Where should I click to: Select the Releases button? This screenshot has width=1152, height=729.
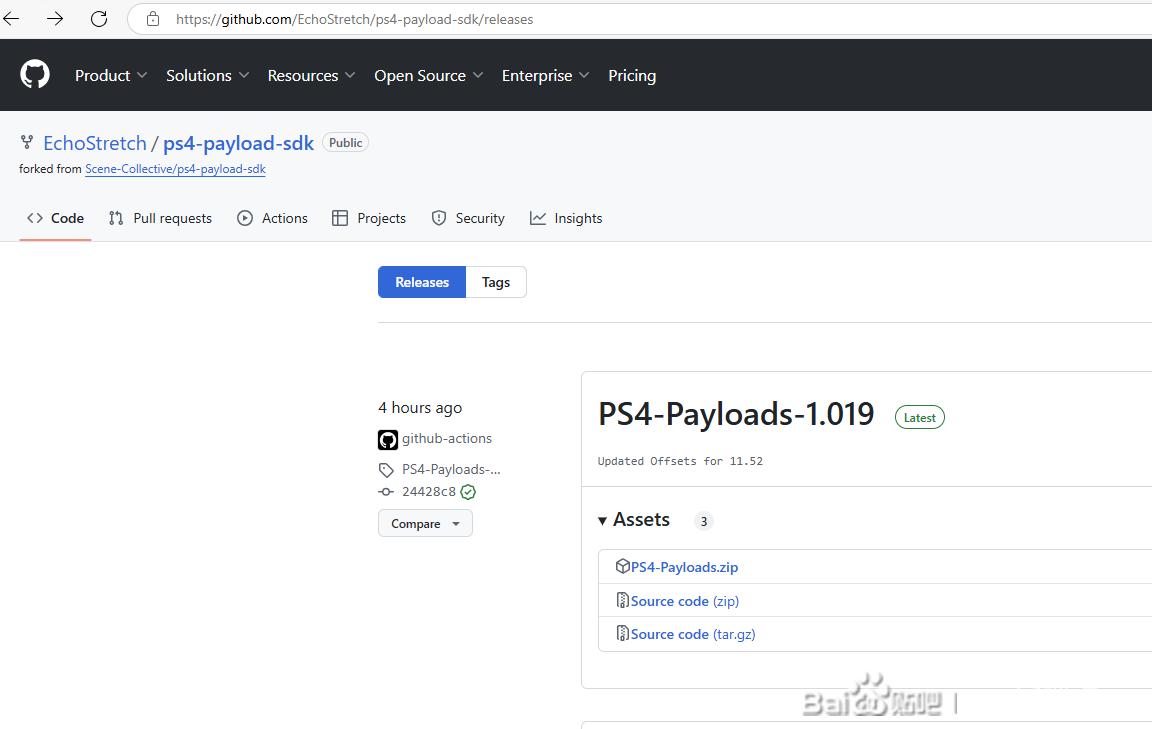tap(422, 282)
